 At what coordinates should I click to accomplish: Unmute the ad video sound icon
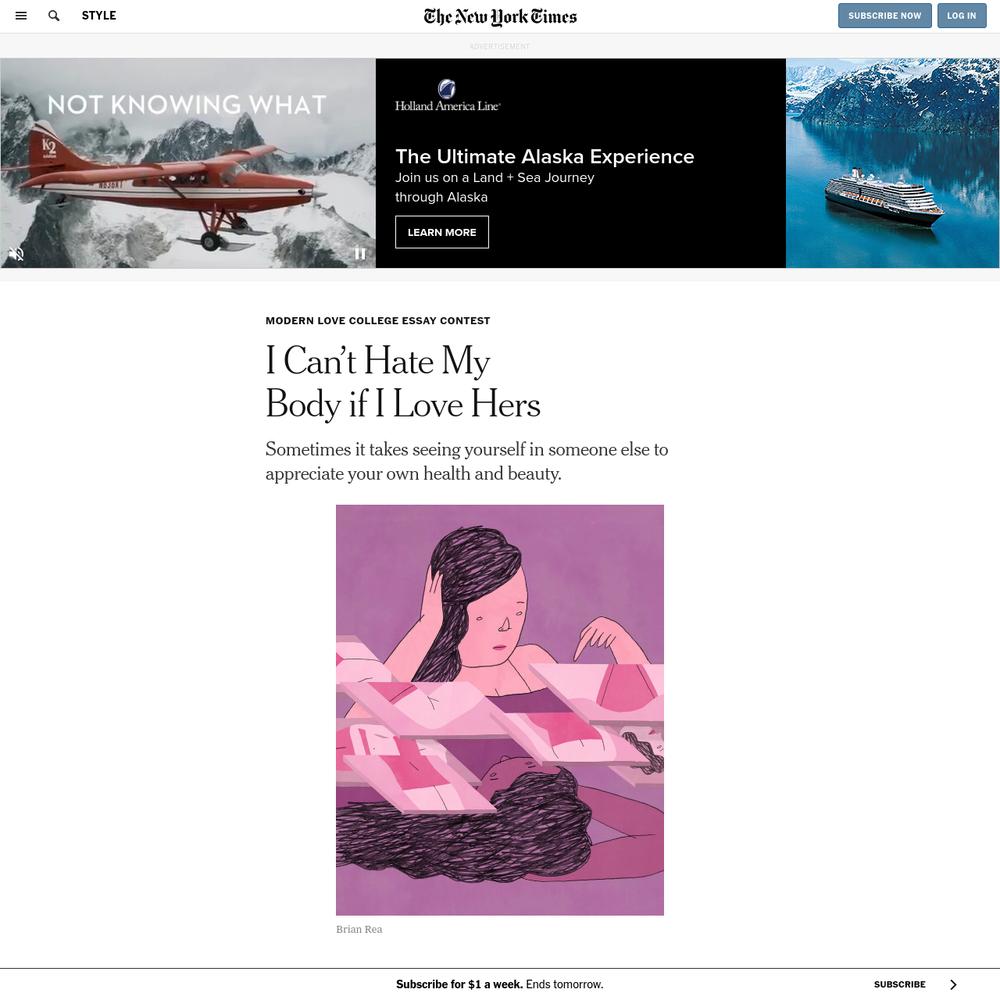pos(16,254)
